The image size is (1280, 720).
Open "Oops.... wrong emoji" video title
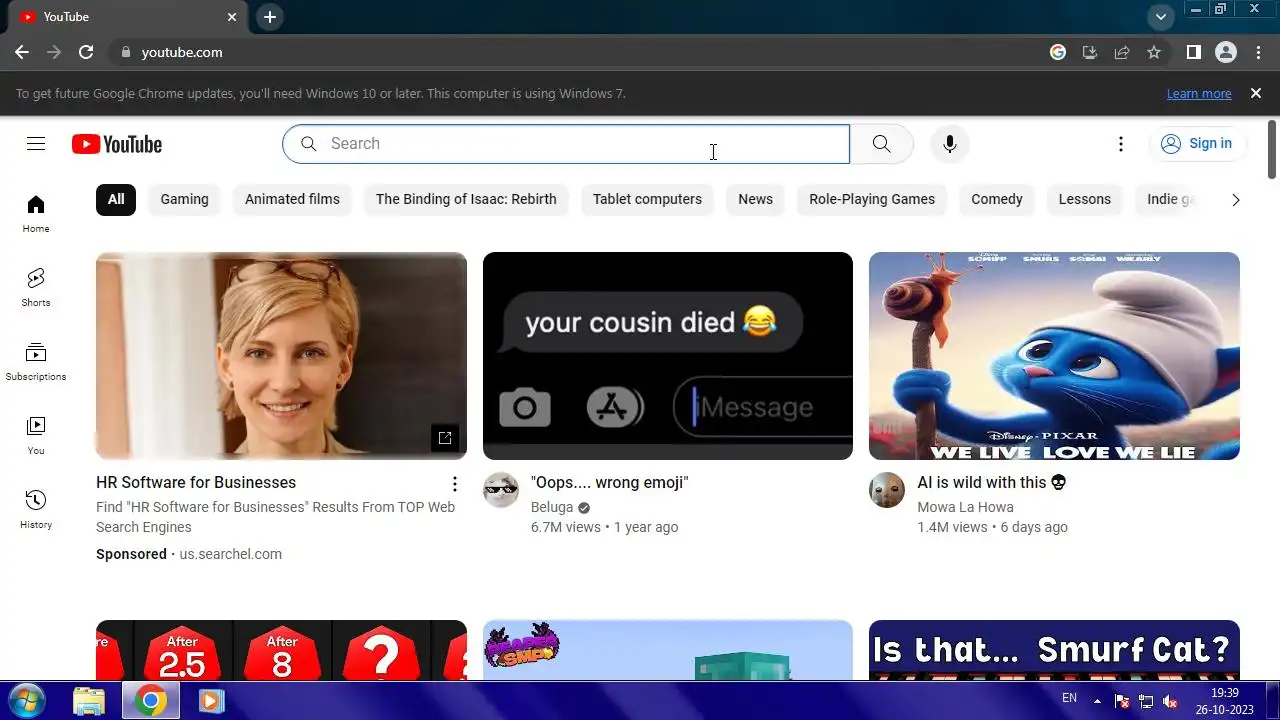click(x=610, y=483)
